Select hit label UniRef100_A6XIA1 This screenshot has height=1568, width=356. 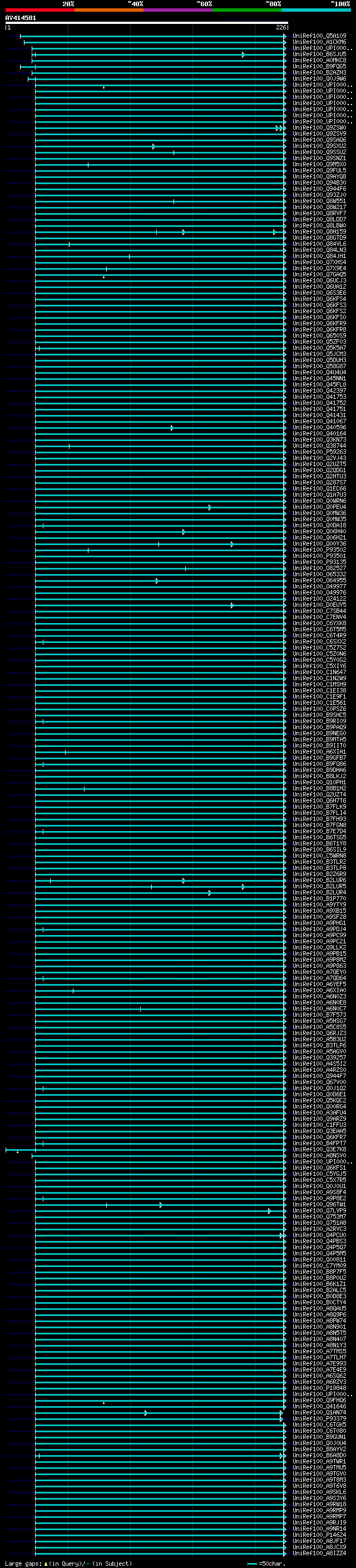pyautogui.click(x=319, y=752)
